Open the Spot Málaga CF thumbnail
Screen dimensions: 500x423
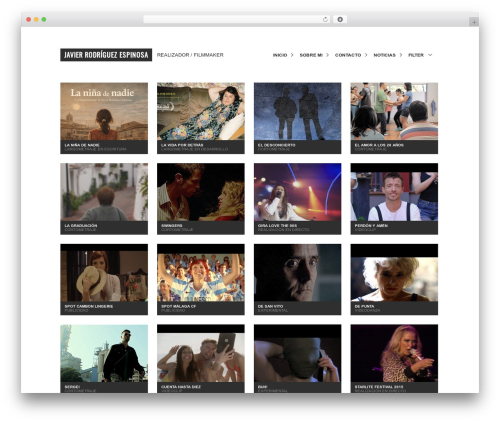201,273
